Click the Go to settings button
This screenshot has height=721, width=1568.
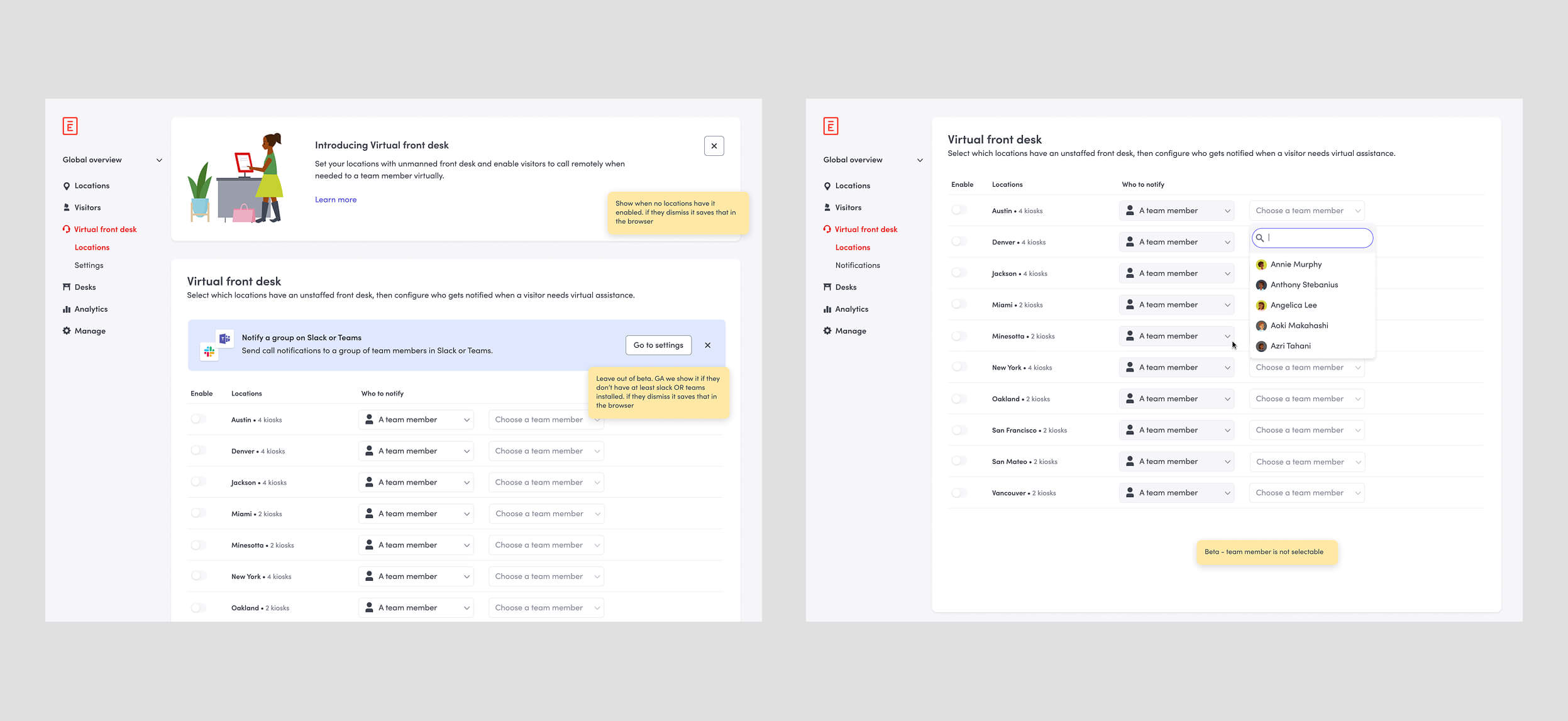point(658,345)
